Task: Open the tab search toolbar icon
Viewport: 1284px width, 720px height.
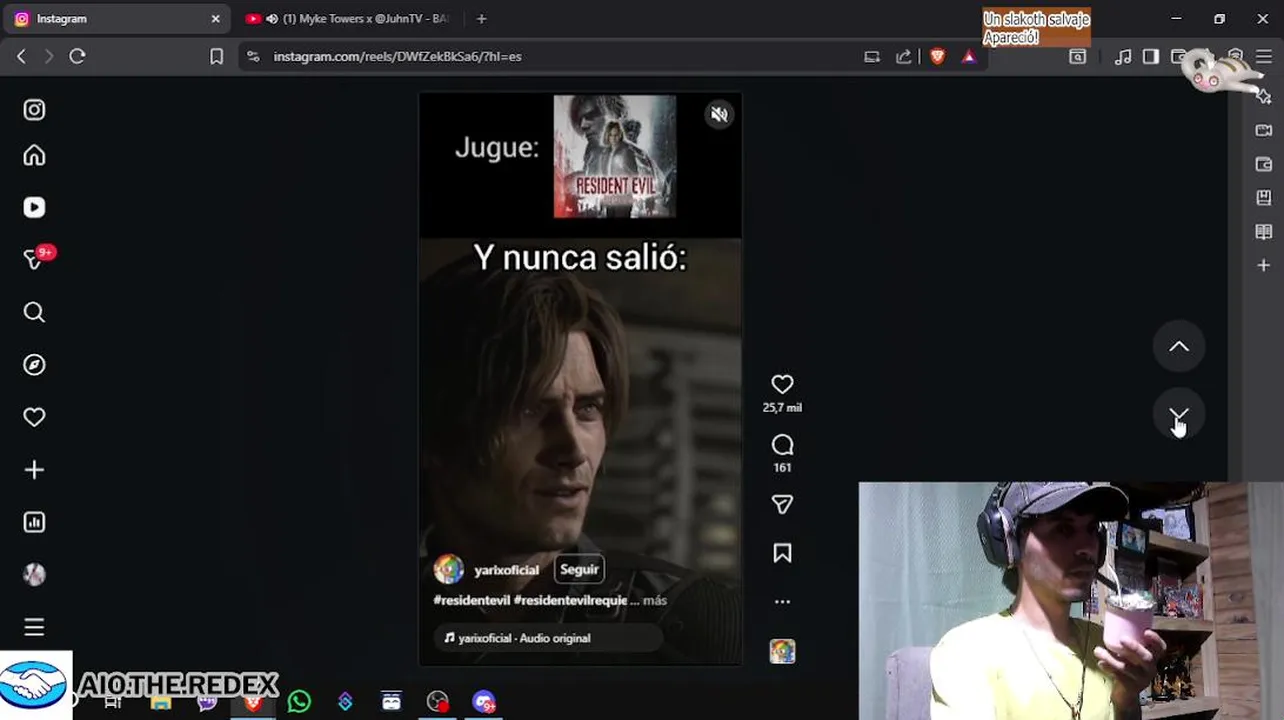Action: point(1078,56)
